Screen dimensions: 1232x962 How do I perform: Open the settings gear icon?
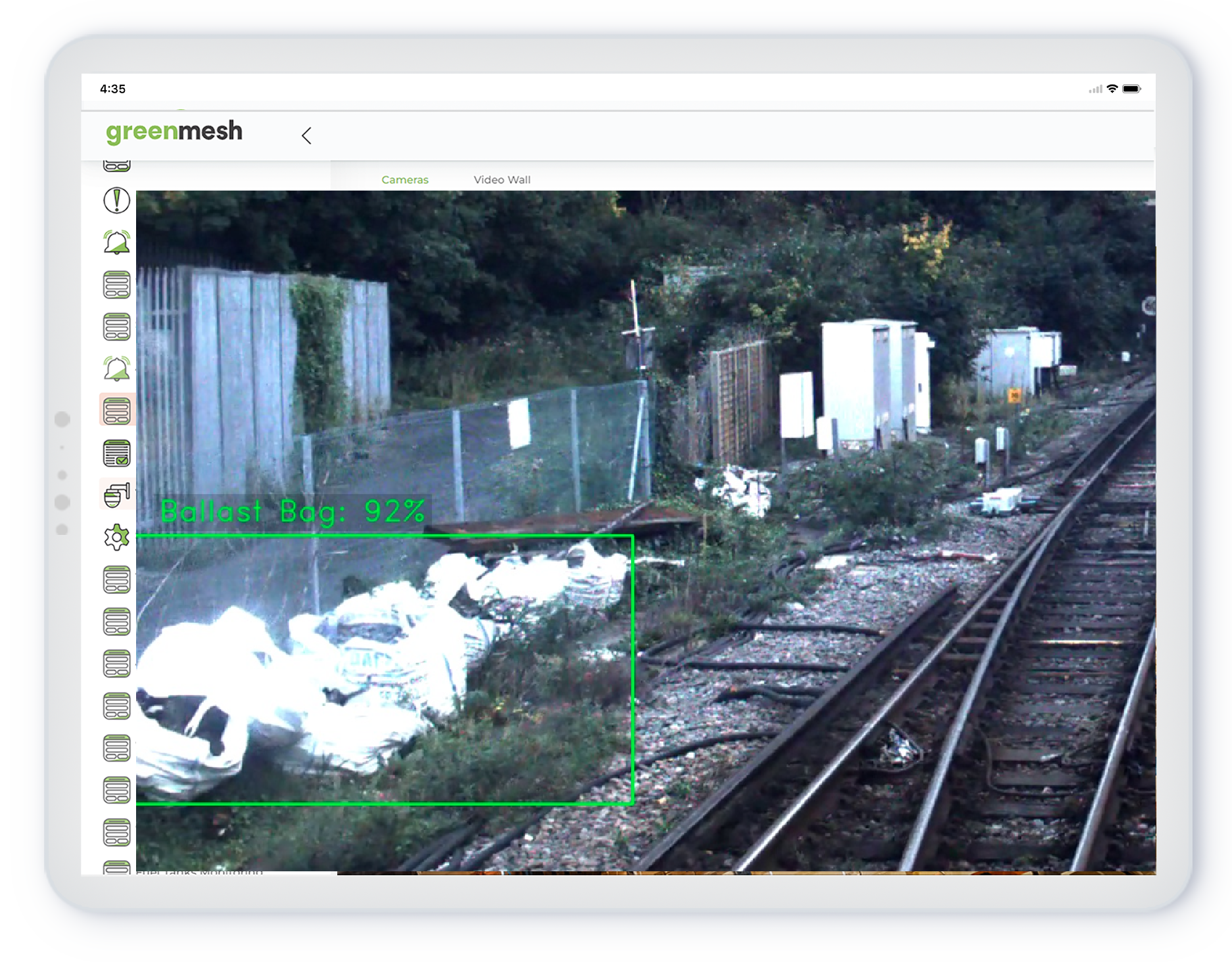116,537
